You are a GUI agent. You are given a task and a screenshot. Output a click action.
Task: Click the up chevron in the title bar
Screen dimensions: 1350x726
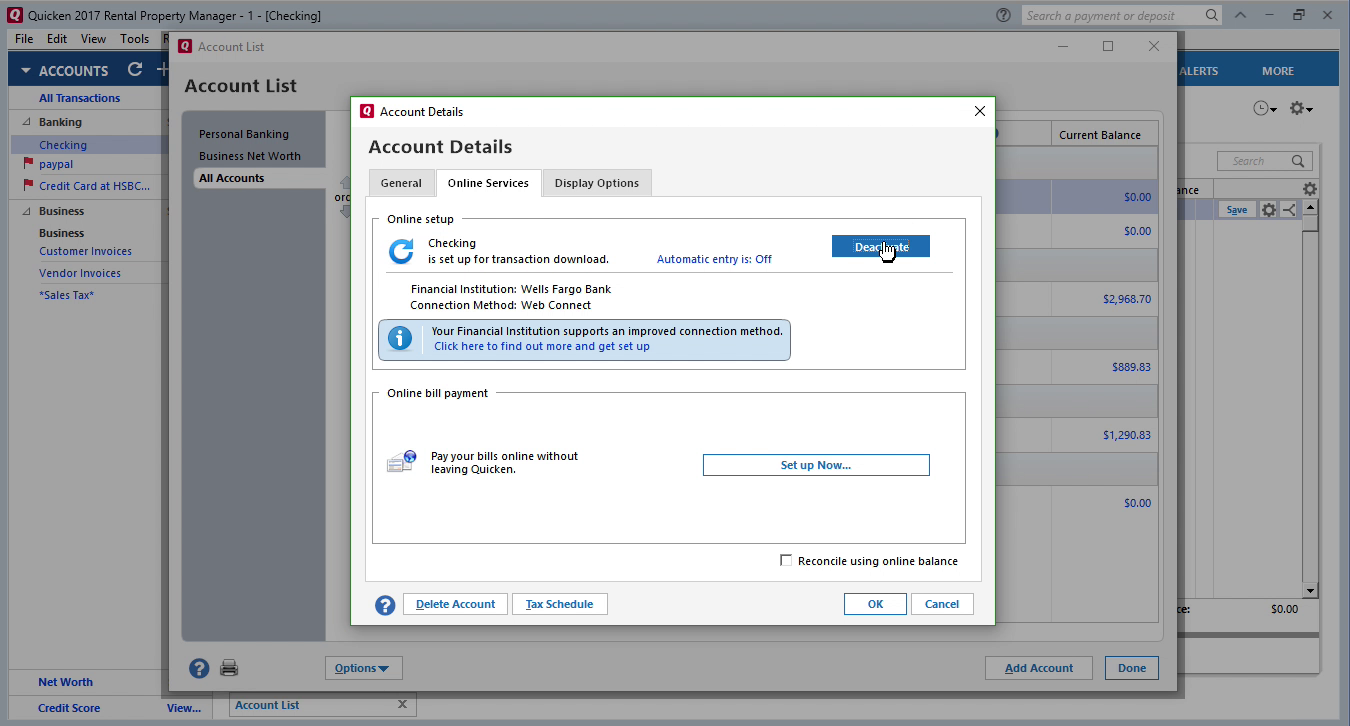pyautogui.click(x=1240, y=16)
